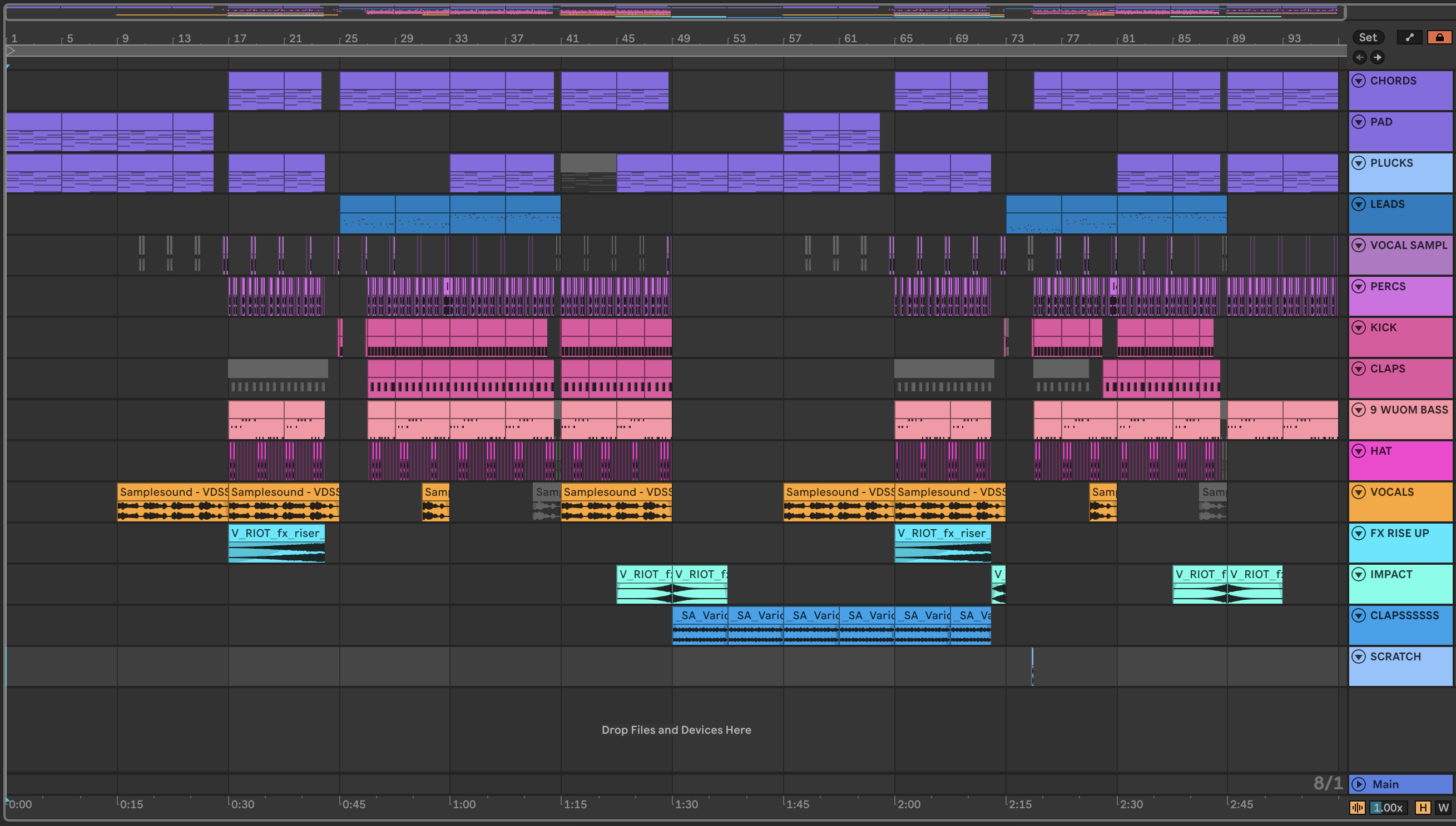Toggle the waveform zoom icon
Screen dimensions: 1456x826
point(1357,808)
